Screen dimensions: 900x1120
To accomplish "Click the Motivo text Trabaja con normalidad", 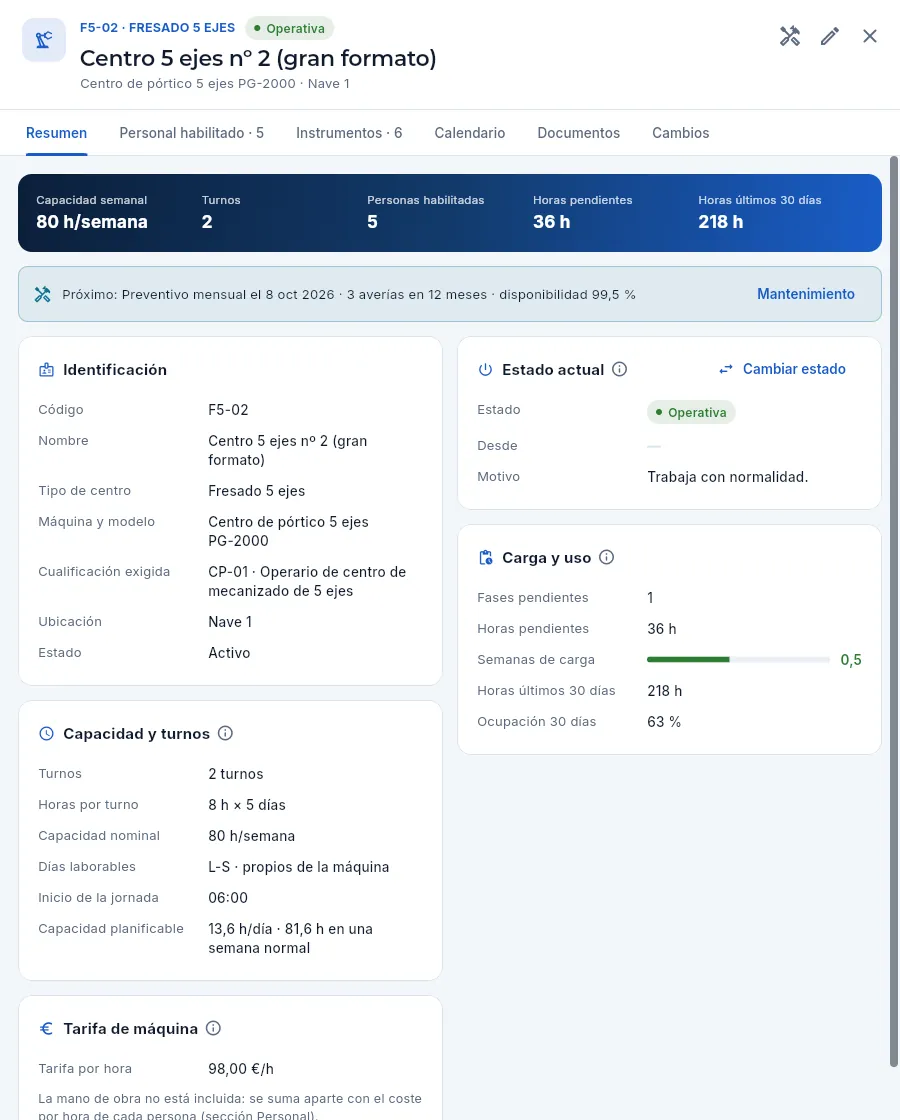I will coord(728,477).
